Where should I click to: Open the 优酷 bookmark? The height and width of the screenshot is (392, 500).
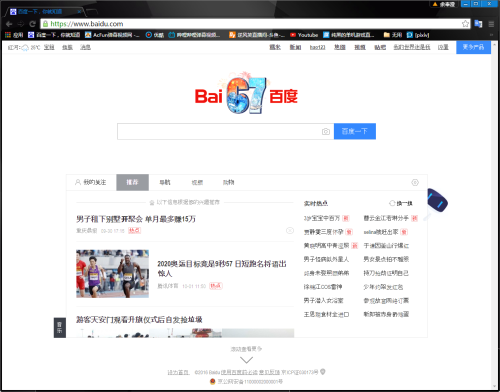[155, 35]
